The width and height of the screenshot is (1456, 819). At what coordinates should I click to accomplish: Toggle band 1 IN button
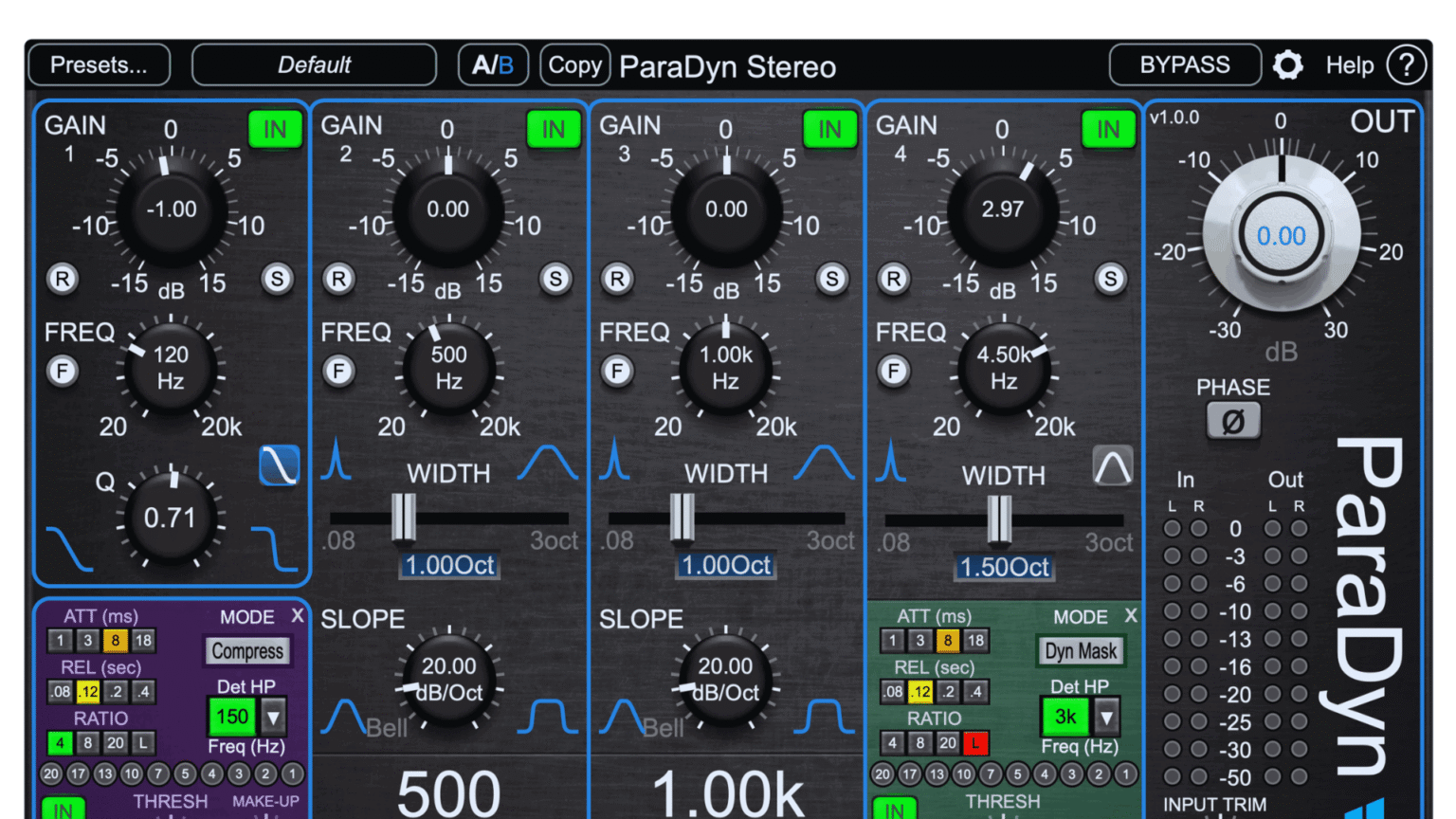coord(275,130)
